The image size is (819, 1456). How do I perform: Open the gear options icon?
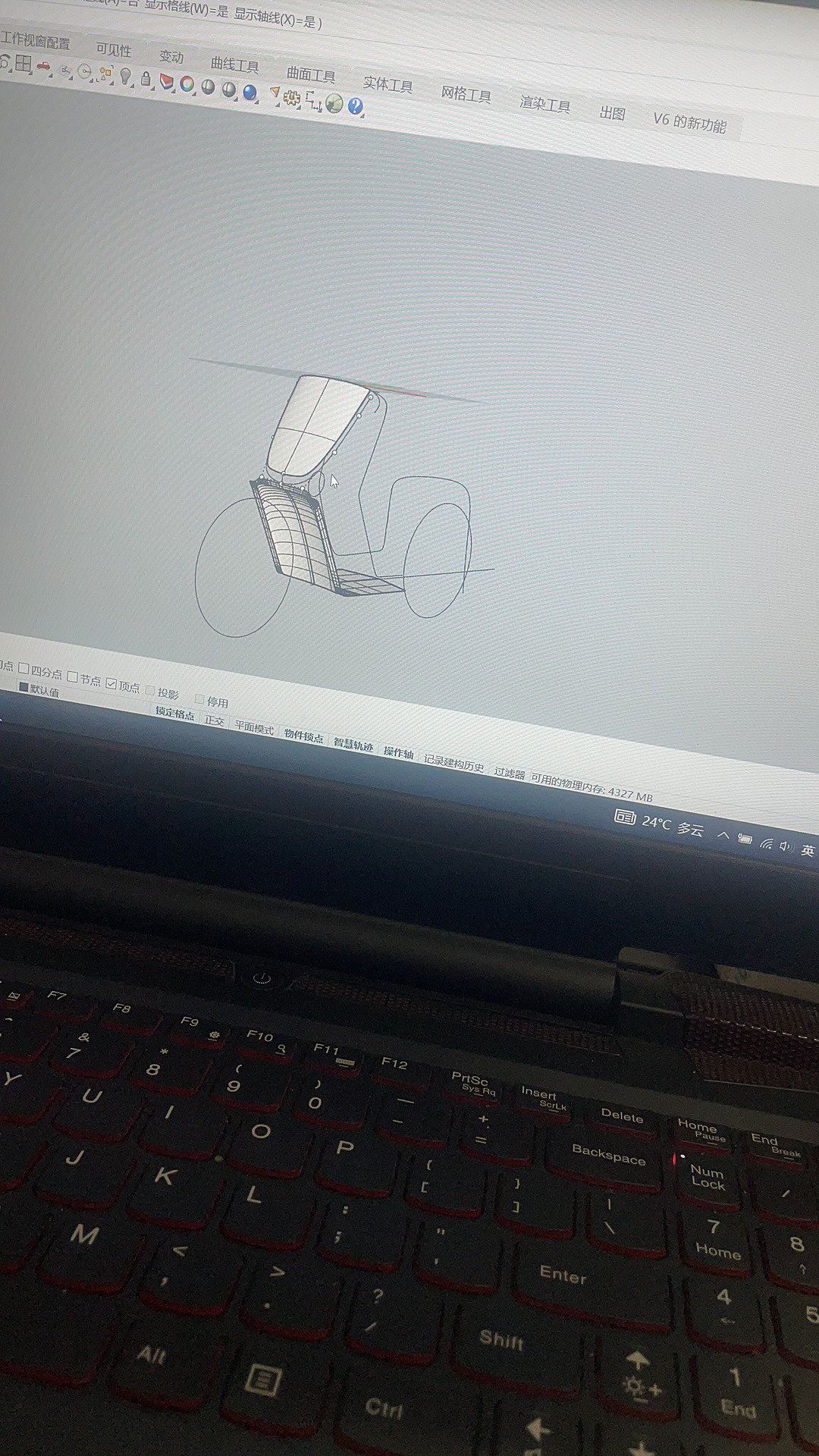click(292, 97)
